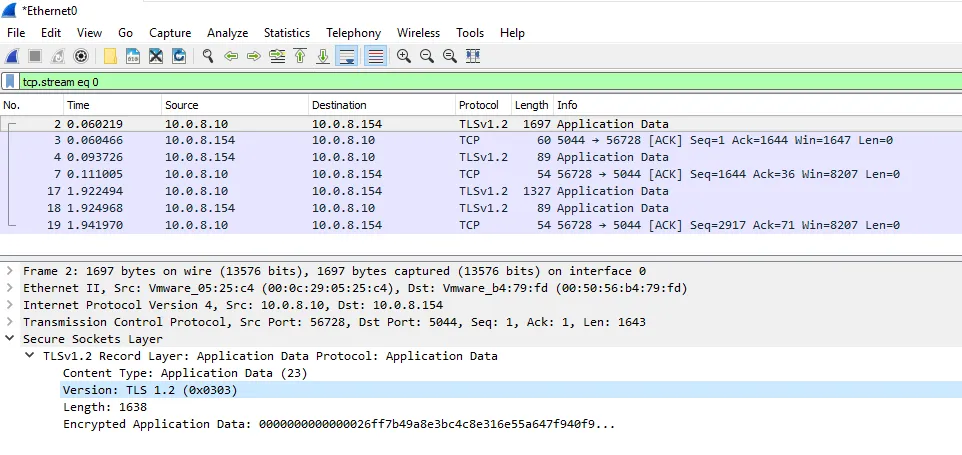Zoom in packet text
This screenshot has width=962, height=455.
pyautogui.click(x=404, y=56)
